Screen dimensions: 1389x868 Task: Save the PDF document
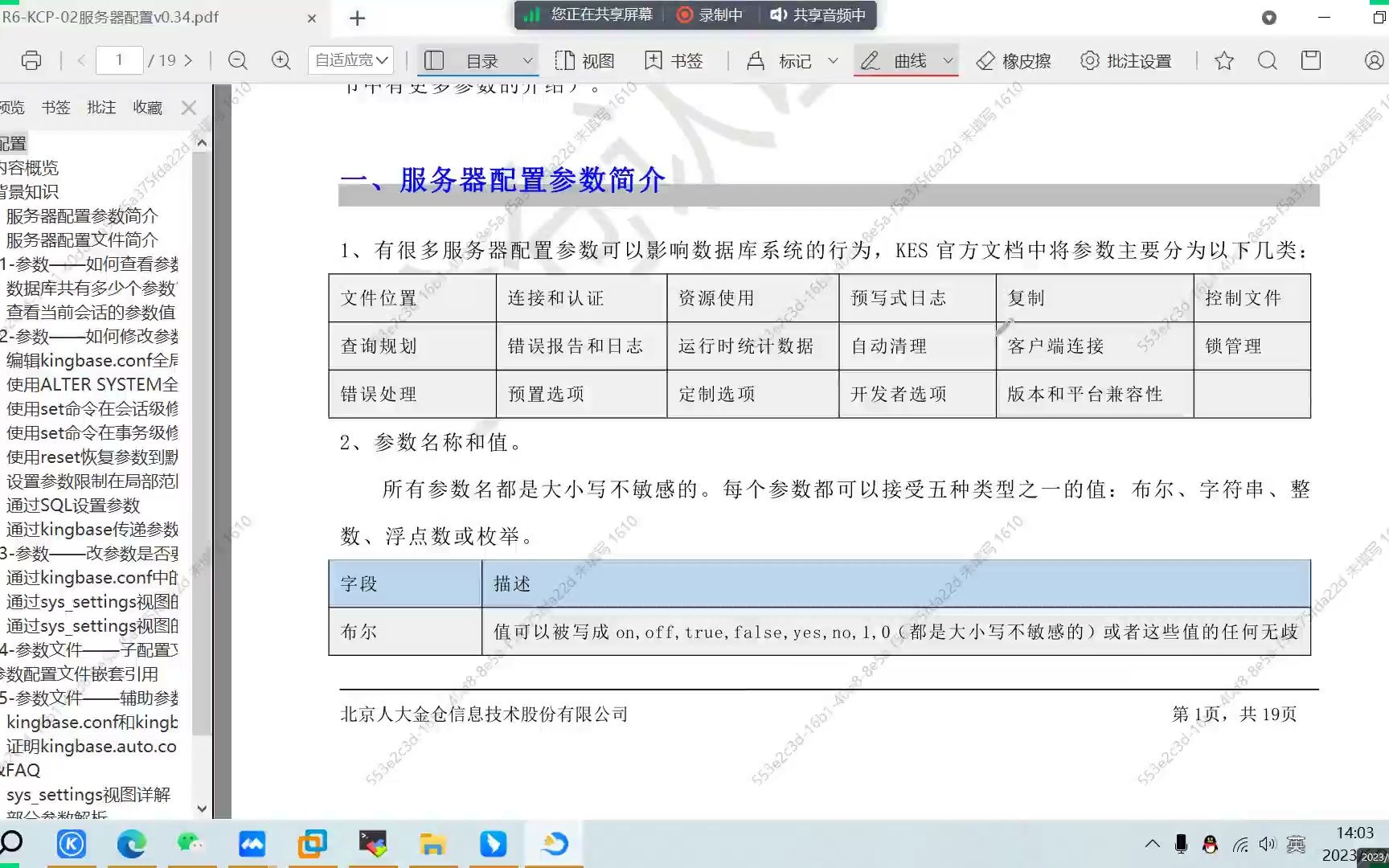tap(1311, 59)
